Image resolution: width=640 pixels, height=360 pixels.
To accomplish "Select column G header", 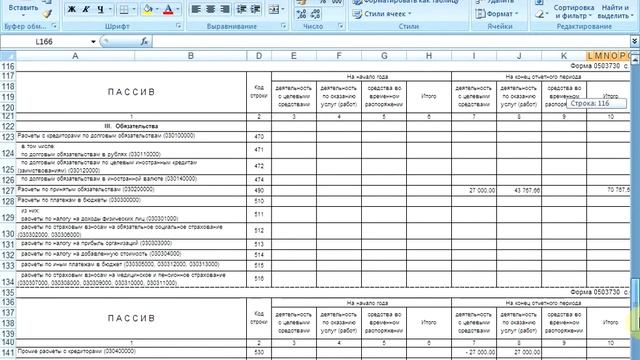I will tap(384, 56).
